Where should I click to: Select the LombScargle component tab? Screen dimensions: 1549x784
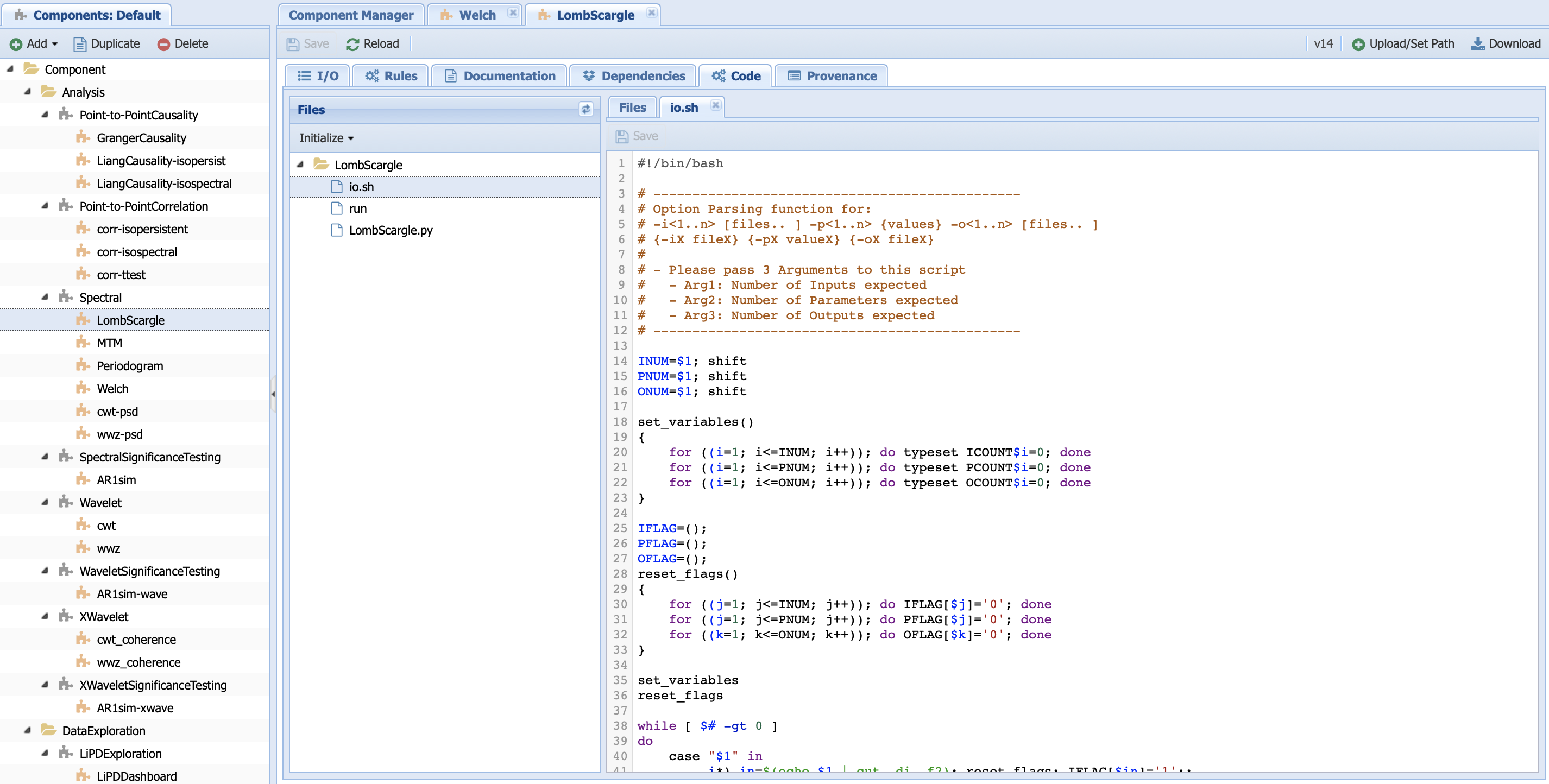click(596, 14)
